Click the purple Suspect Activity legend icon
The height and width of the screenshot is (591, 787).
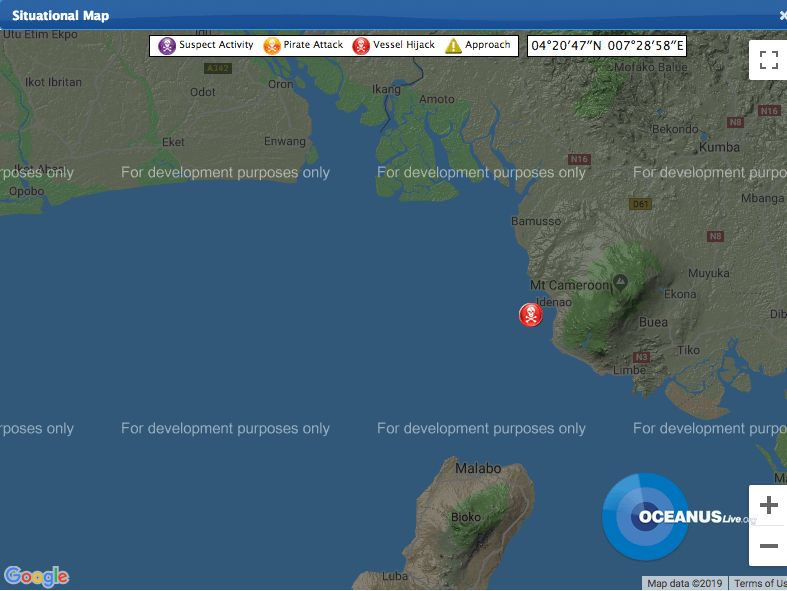point(167,46)
